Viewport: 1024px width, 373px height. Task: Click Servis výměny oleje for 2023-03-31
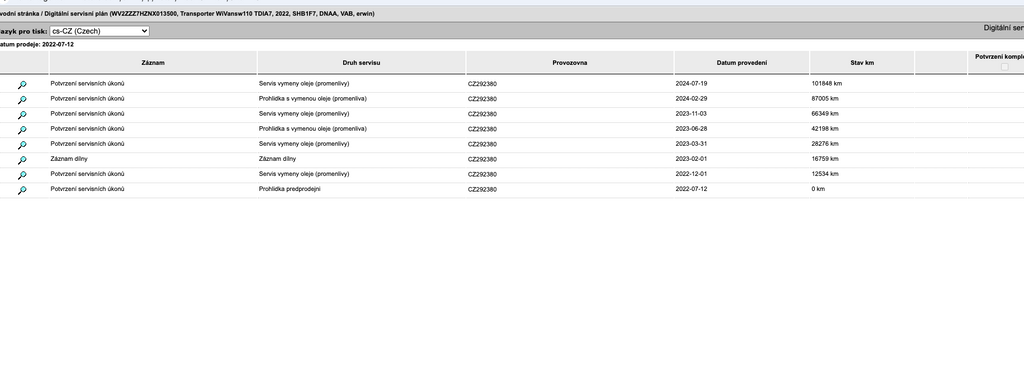[x=304, y=144]
